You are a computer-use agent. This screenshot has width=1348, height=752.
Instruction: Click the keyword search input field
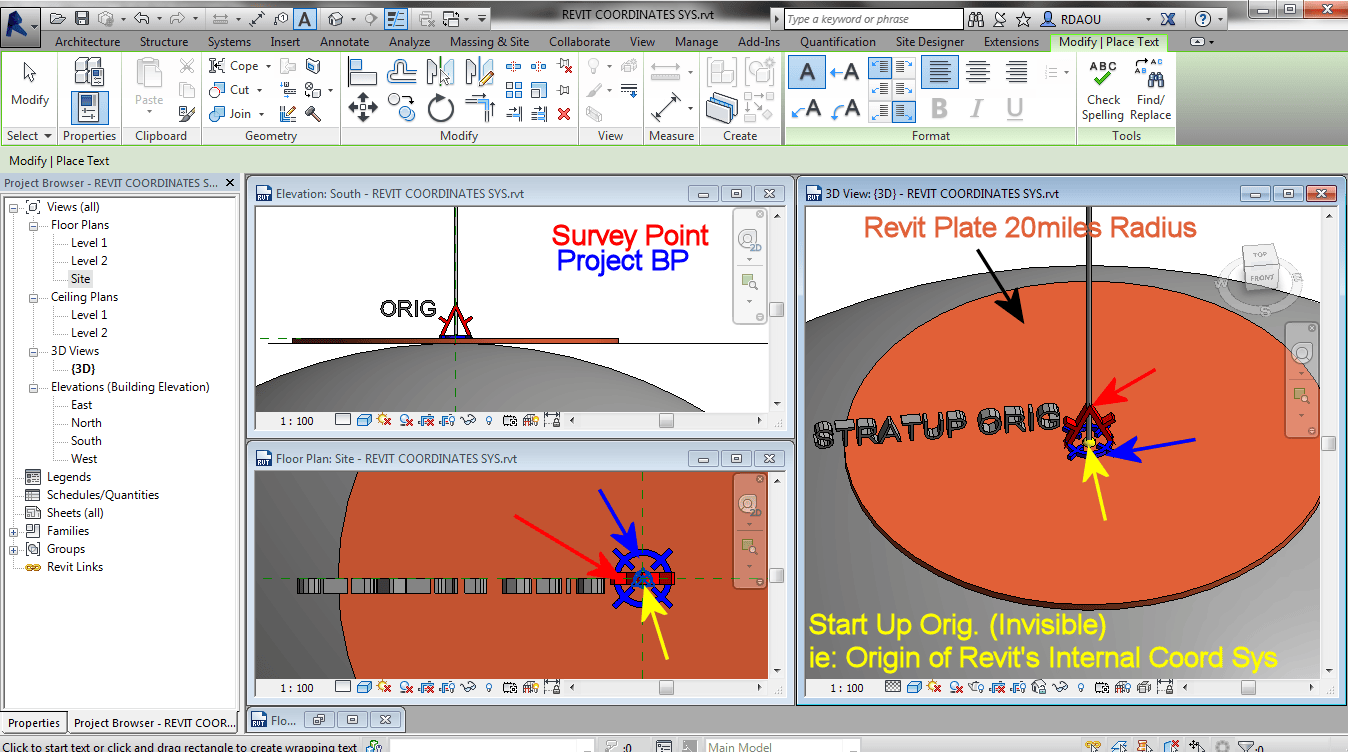pos(872,19)
